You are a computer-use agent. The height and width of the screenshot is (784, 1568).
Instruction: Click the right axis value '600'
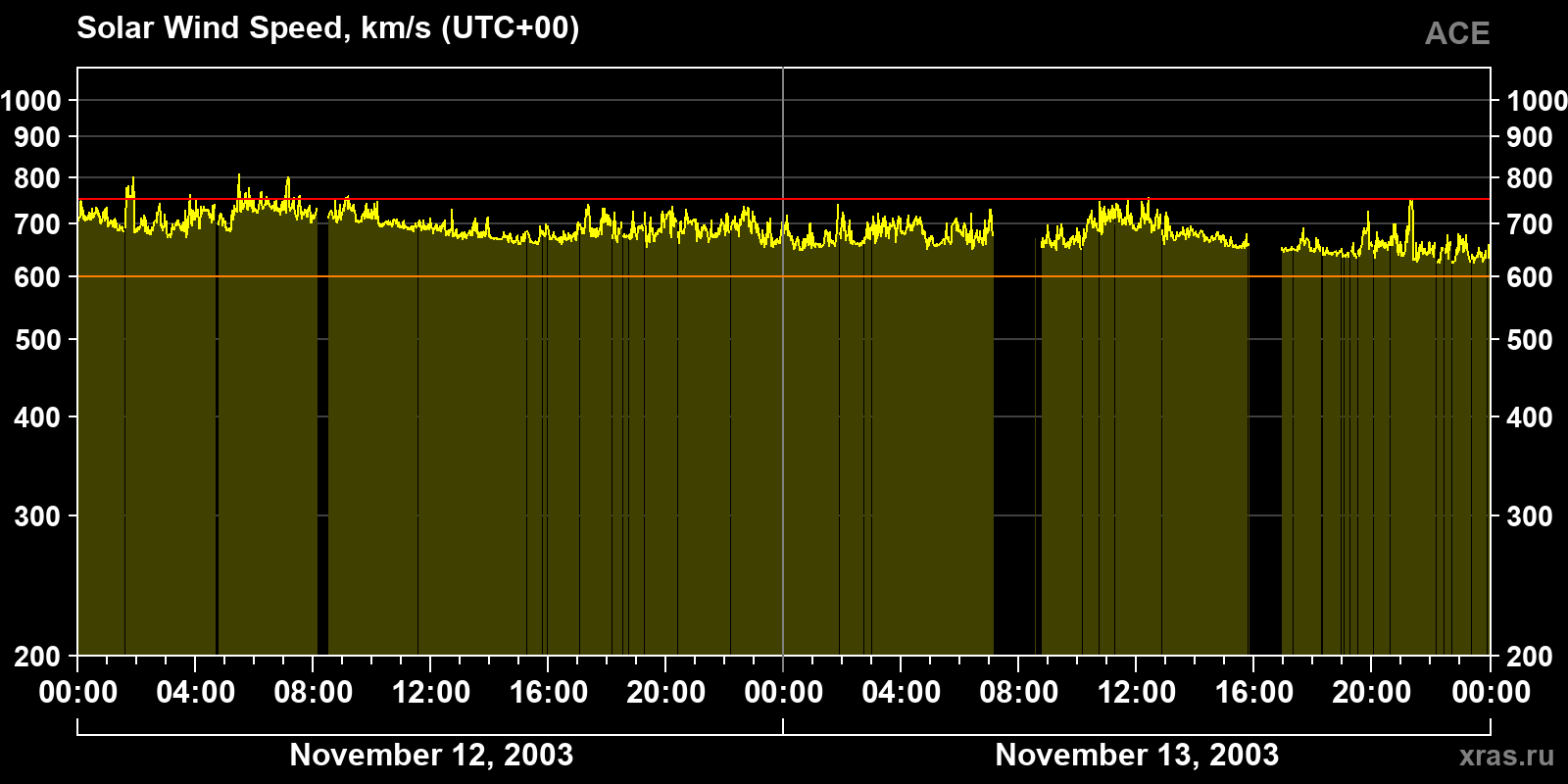pos(1530,277)
